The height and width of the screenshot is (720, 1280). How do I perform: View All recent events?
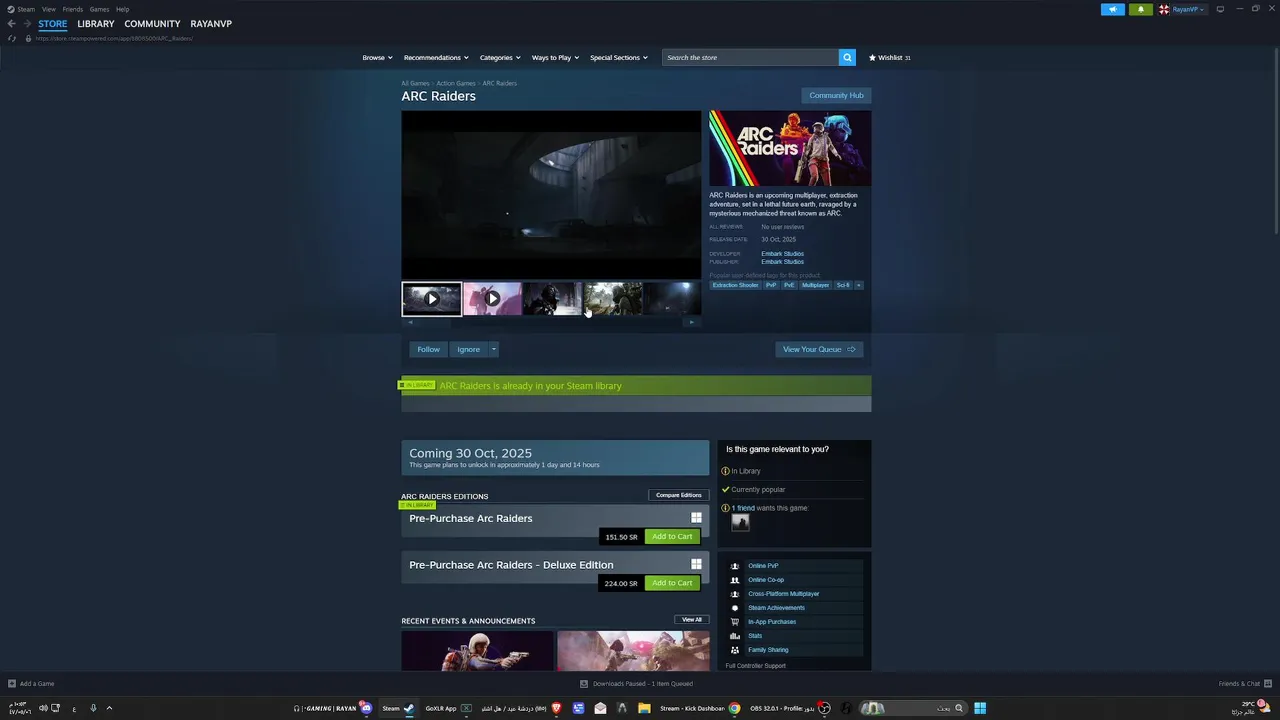coord(692,620)
